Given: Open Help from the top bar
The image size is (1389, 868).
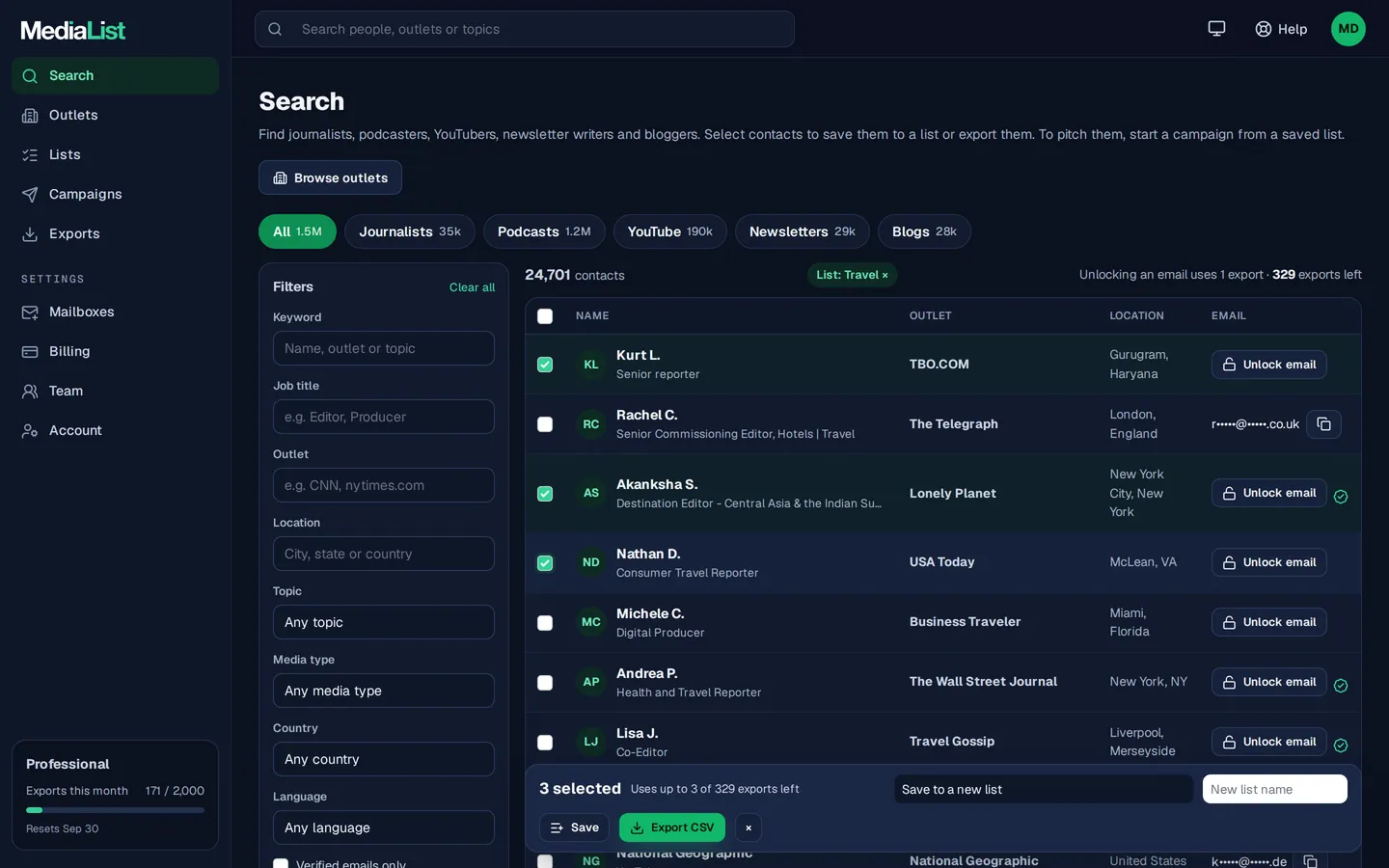Looking at the screenshot, I should pyautogui.click(x=1281, y=29).
